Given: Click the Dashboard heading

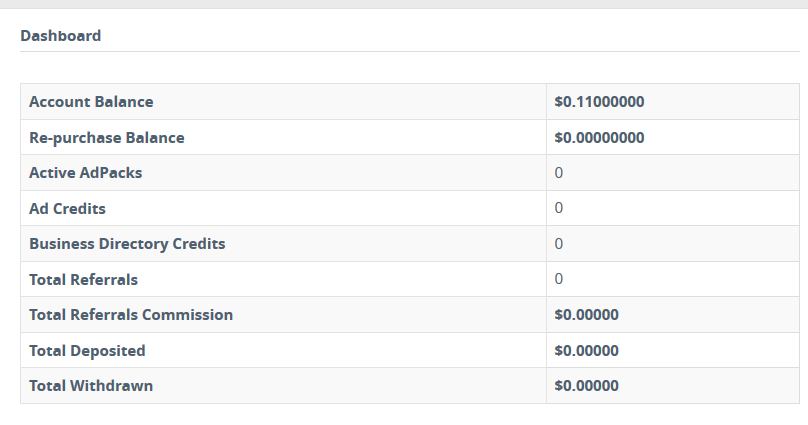Looking at the screenshot, I should click(x=61, y=36).
